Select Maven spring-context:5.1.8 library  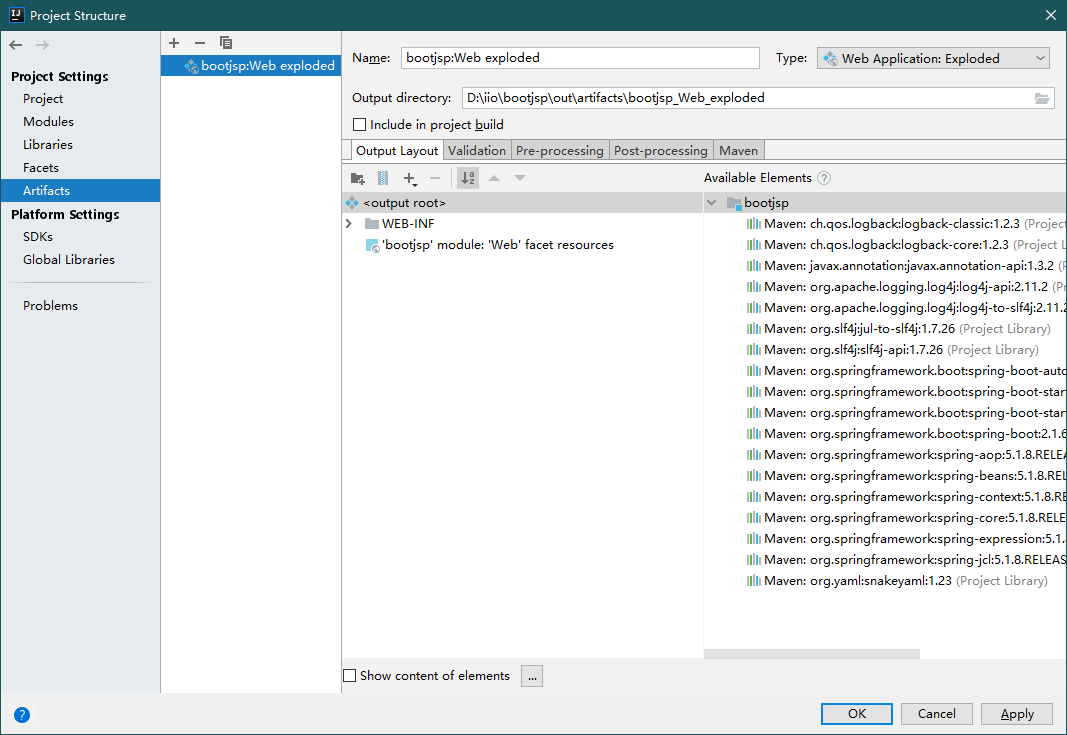tap(906, 497)
